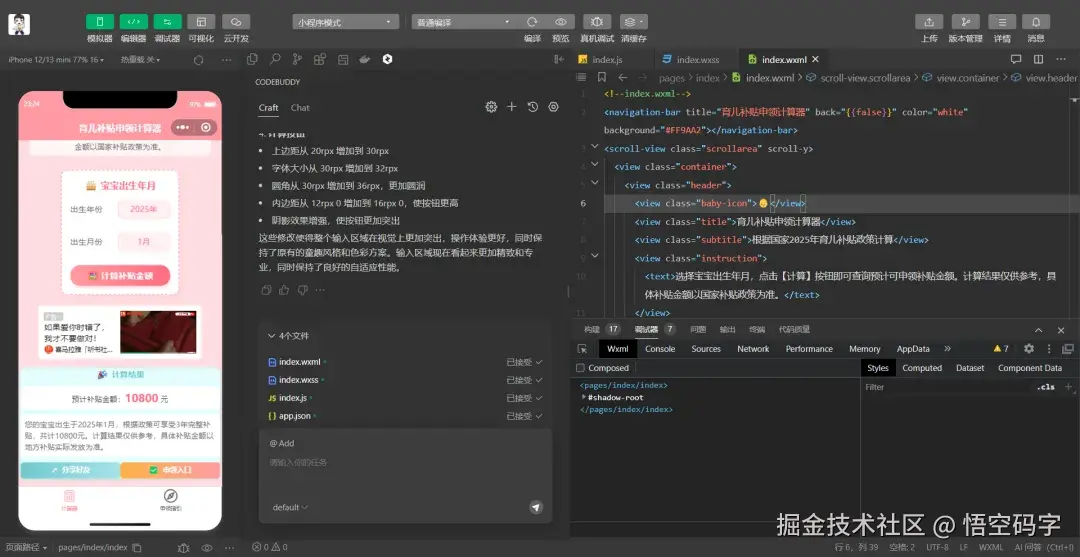Open the 热重载 hot reload dropdown
Screen dimensions: 1080x557
[141, 60]
